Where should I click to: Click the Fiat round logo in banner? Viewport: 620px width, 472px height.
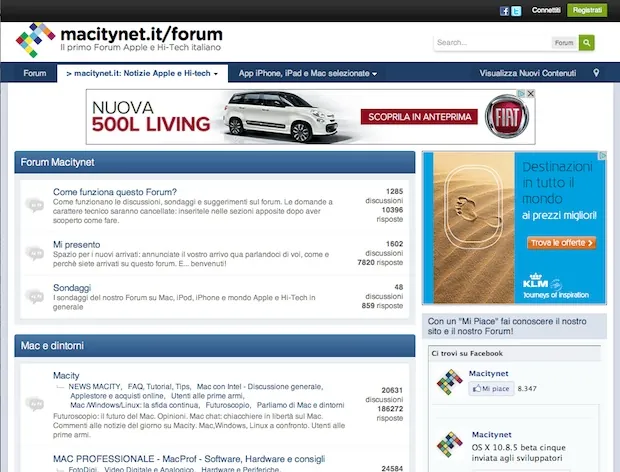507,117
